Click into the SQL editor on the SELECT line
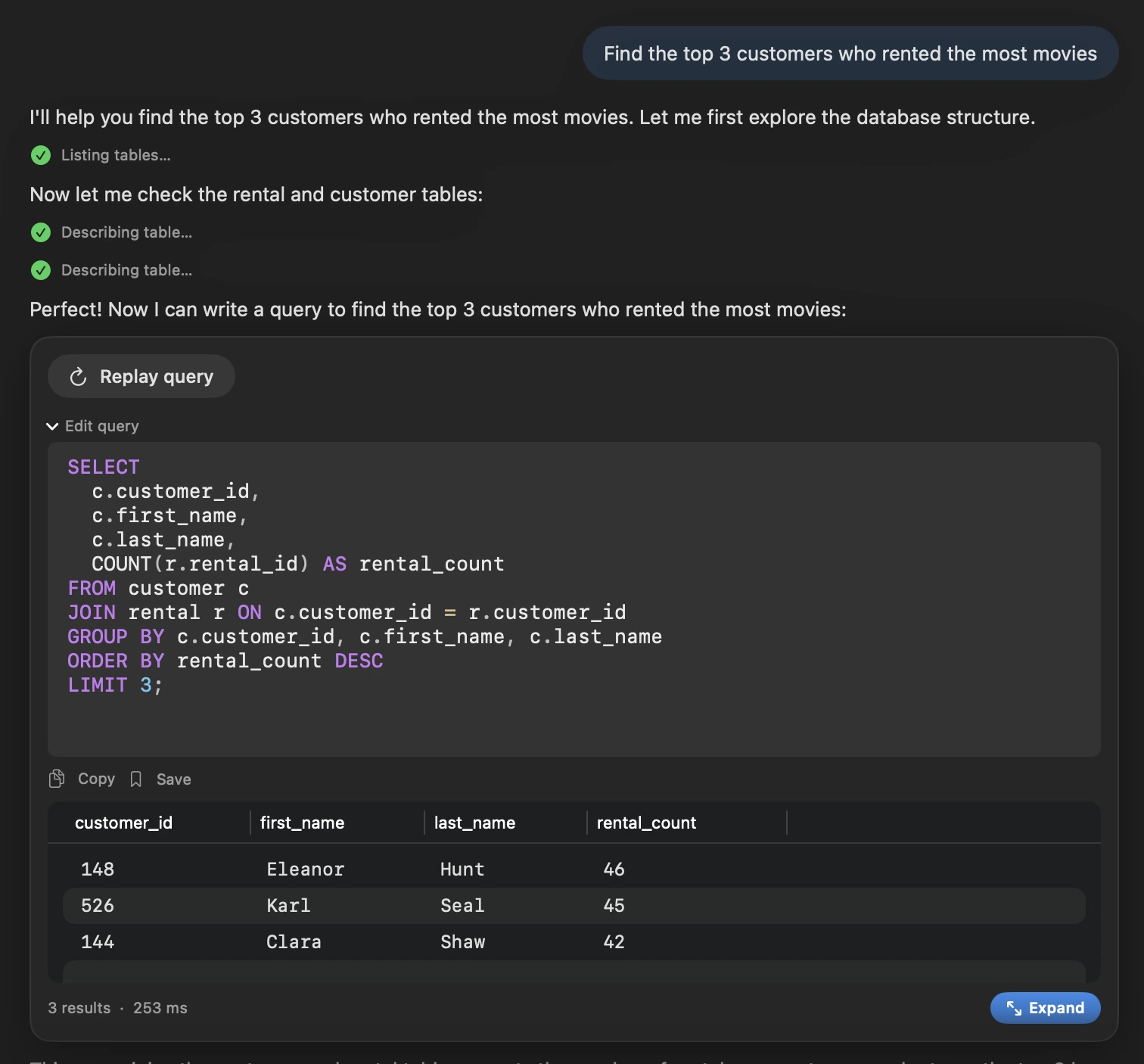This screenshot has height=1064, width=1144. [104, 467]
